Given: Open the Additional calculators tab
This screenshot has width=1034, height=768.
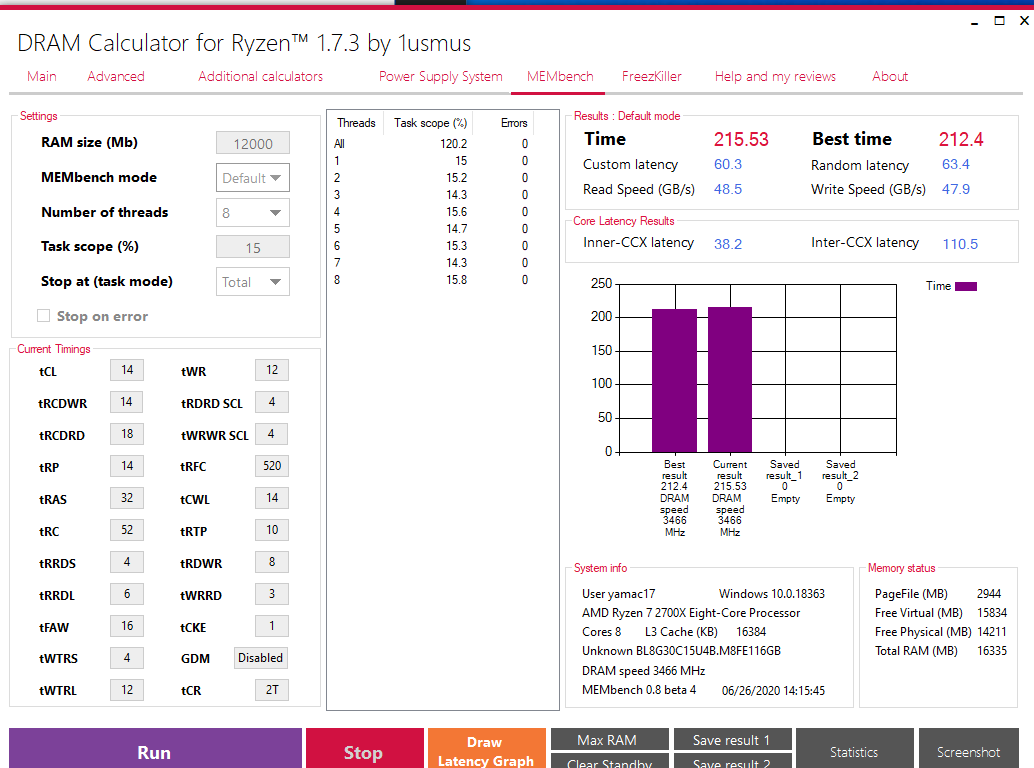Looking at the screenshot, I should point(261,76).
